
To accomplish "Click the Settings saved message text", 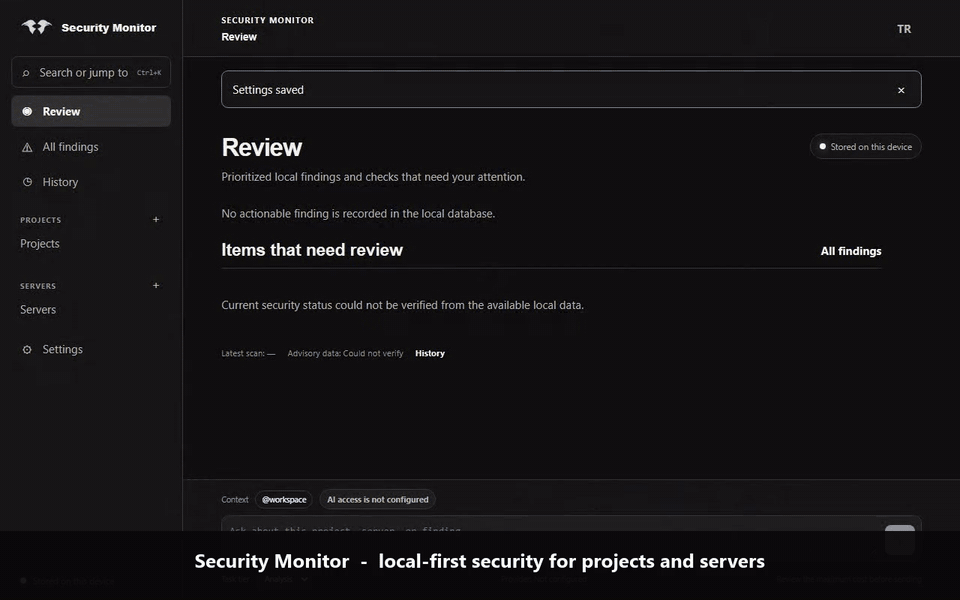I will point(268,90).
